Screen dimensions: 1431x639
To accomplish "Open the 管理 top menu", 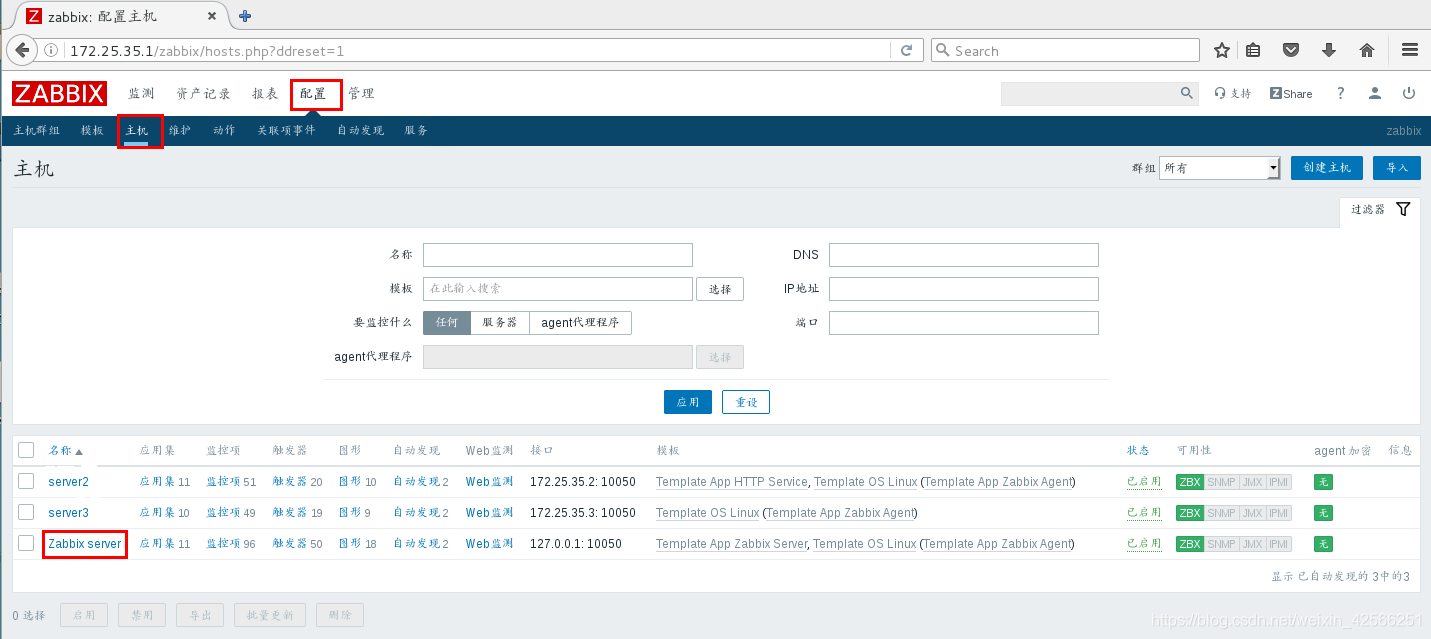I will click(x=361, y=93).
